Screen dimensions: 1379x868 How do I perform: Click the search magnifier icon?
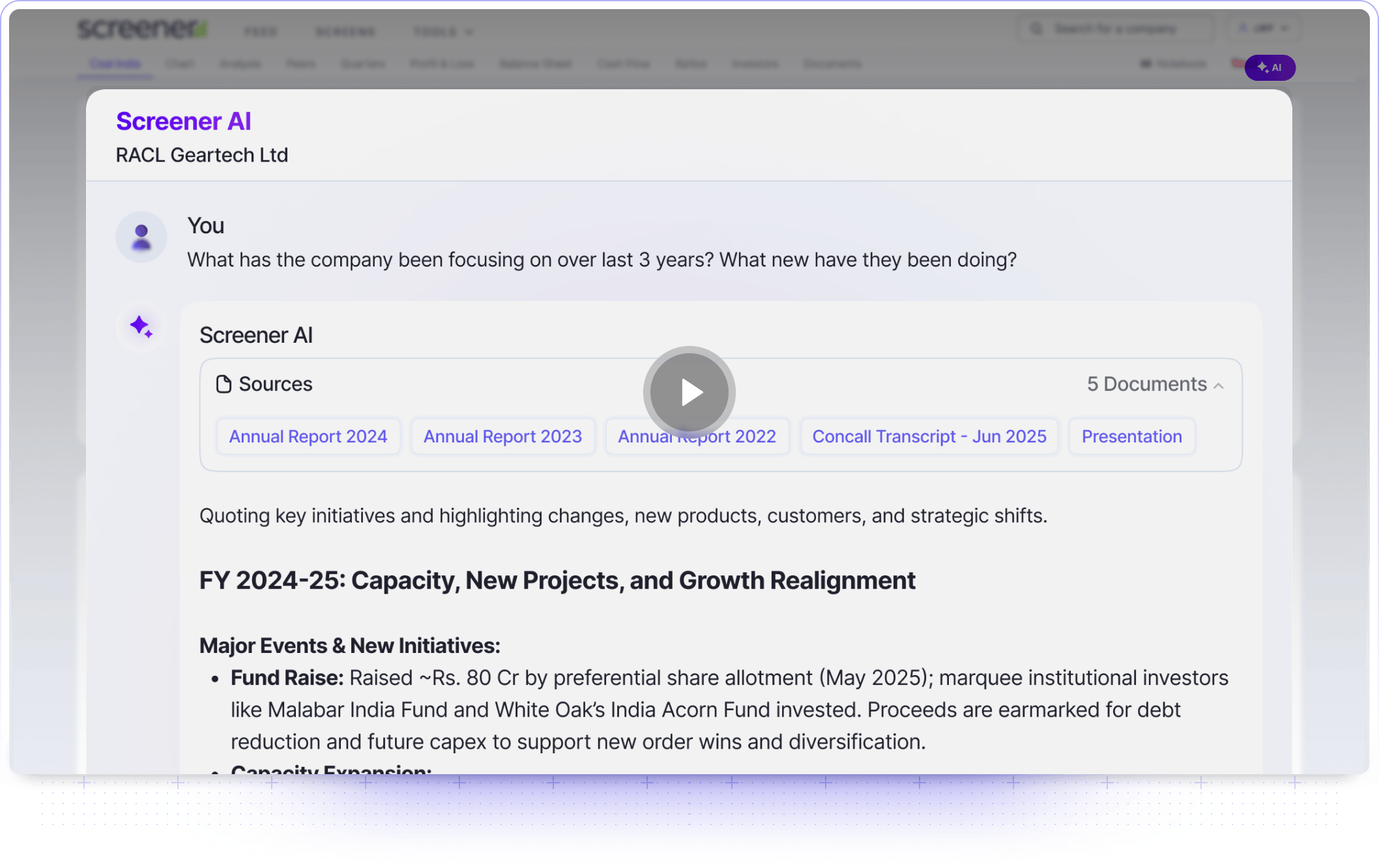1036,29
